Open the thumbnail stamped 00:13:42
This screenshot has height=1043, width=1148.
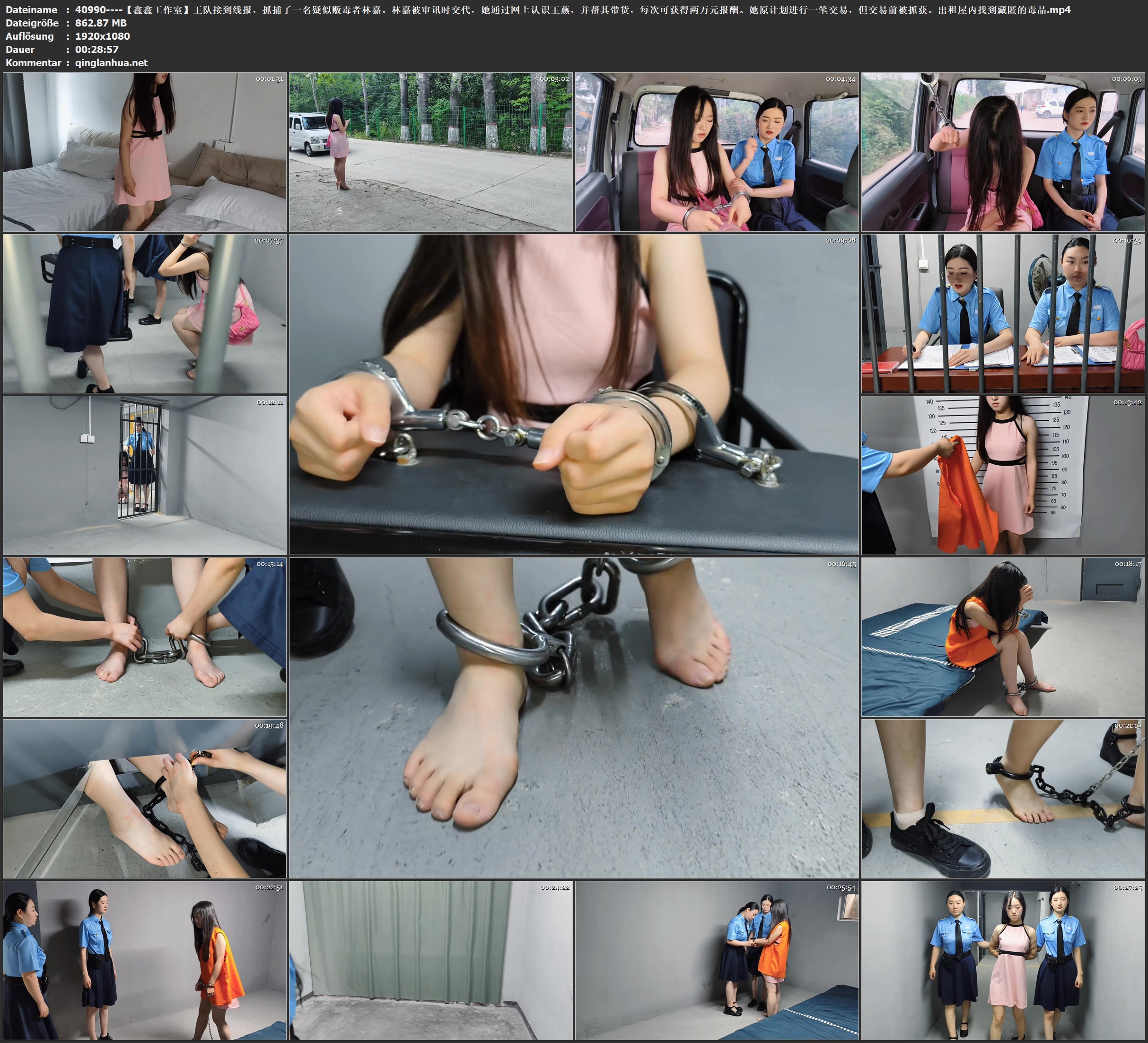click(x=1003, y=475)
